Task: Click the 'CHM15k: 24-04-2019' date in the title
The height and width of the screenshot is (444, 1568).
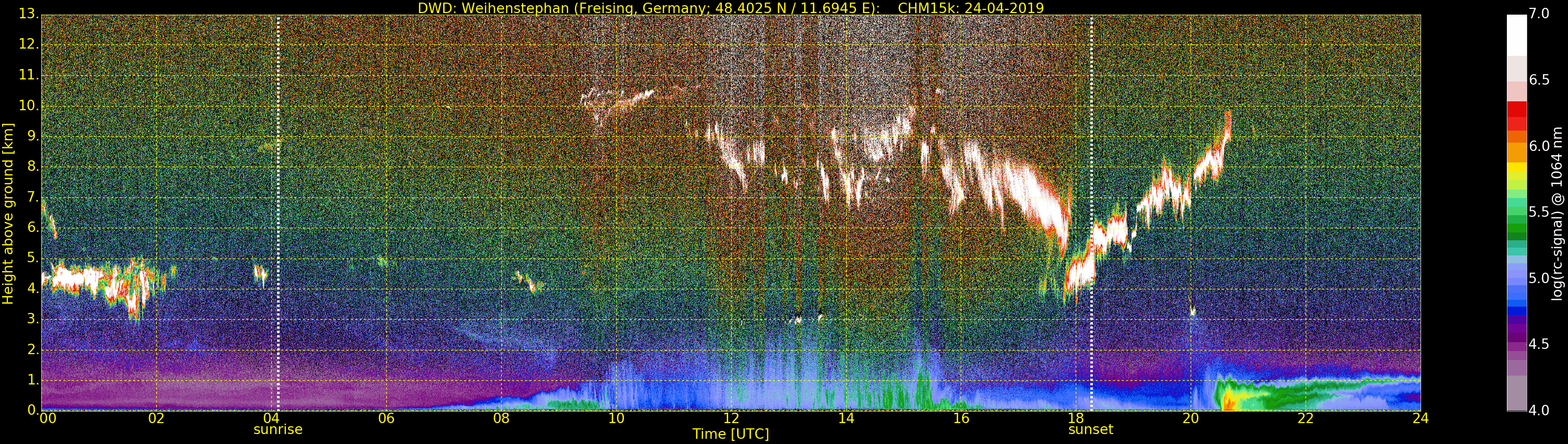Action: click(x=970, y=8)
